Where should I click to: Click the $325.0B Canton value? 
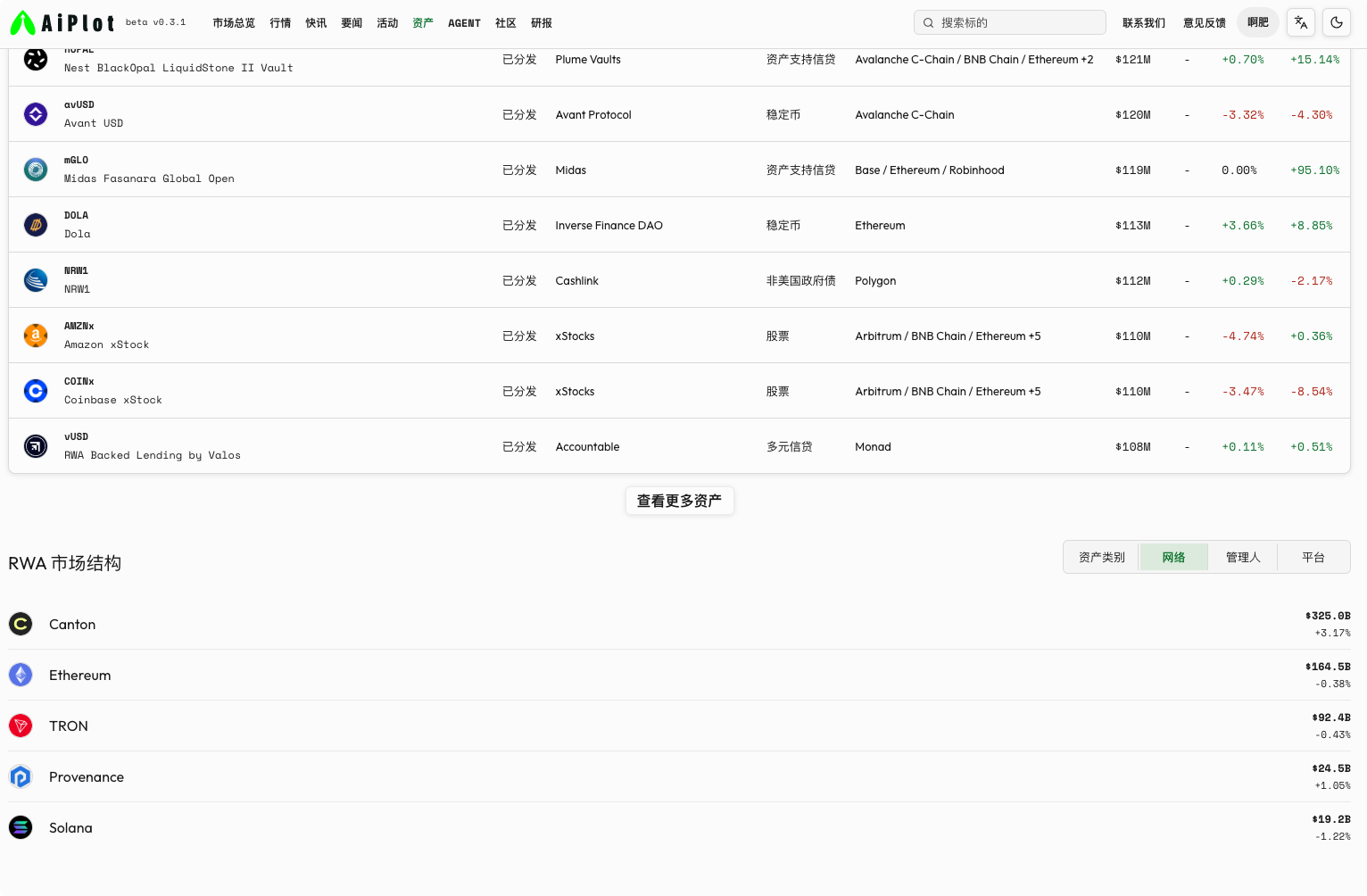click(x=1328, y=616)
